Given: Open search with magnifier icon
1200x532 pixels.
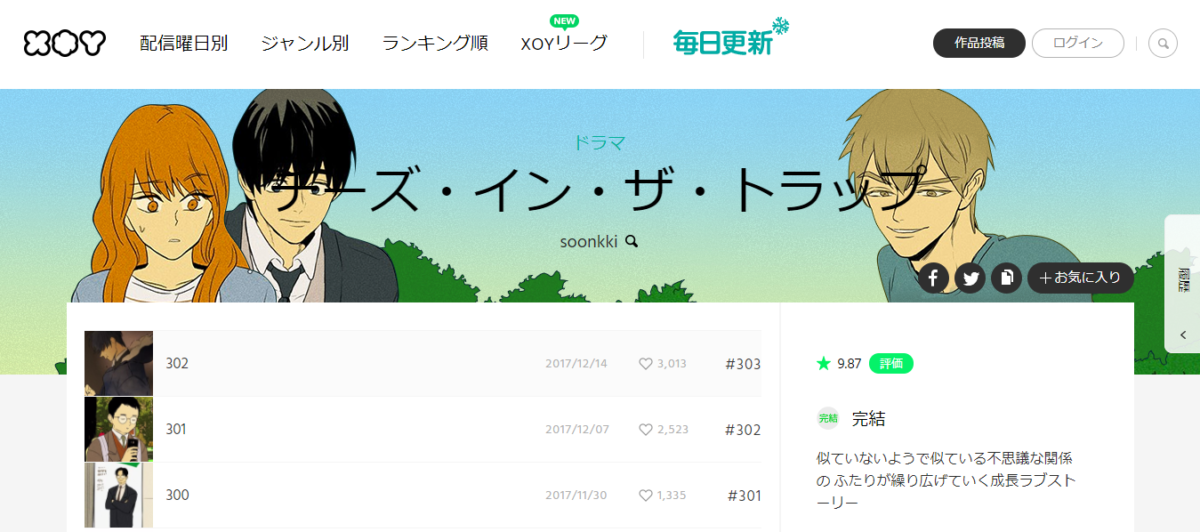Looking at the screenshot, I should click(1163, 43).
